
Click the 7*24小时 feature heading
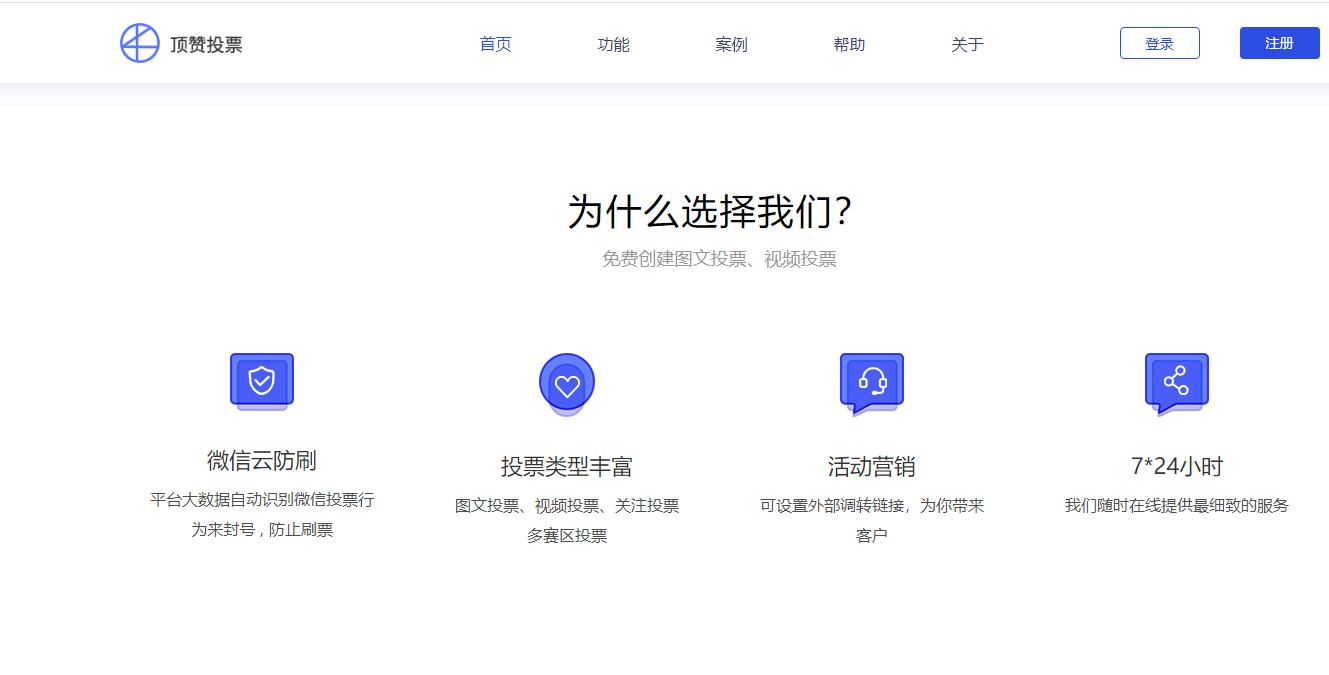coord(1177,463)
